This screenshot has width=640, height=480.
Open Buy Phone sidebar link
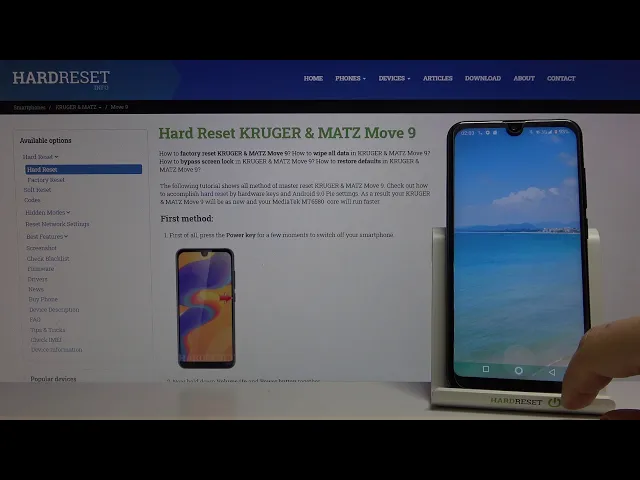click(43, 299)
